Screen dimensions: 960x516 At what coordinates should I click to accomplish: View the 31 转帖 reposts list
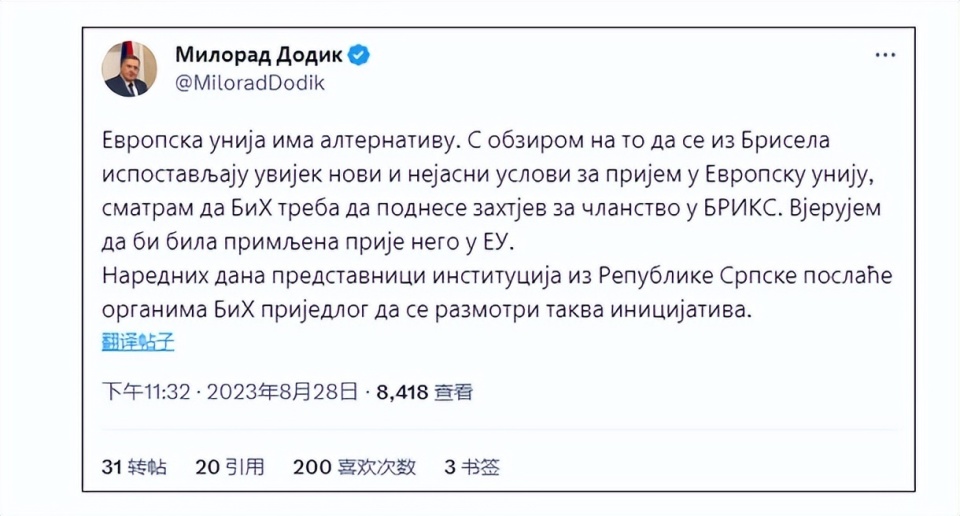click(x=134, y=466)
